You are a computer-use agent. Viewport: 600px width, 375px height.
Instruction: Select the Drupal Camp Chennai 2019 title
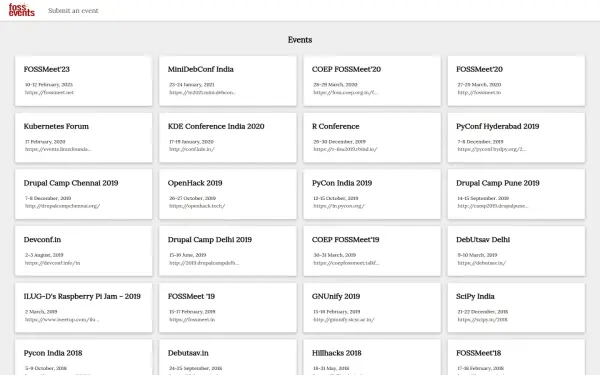pos(71,183)
